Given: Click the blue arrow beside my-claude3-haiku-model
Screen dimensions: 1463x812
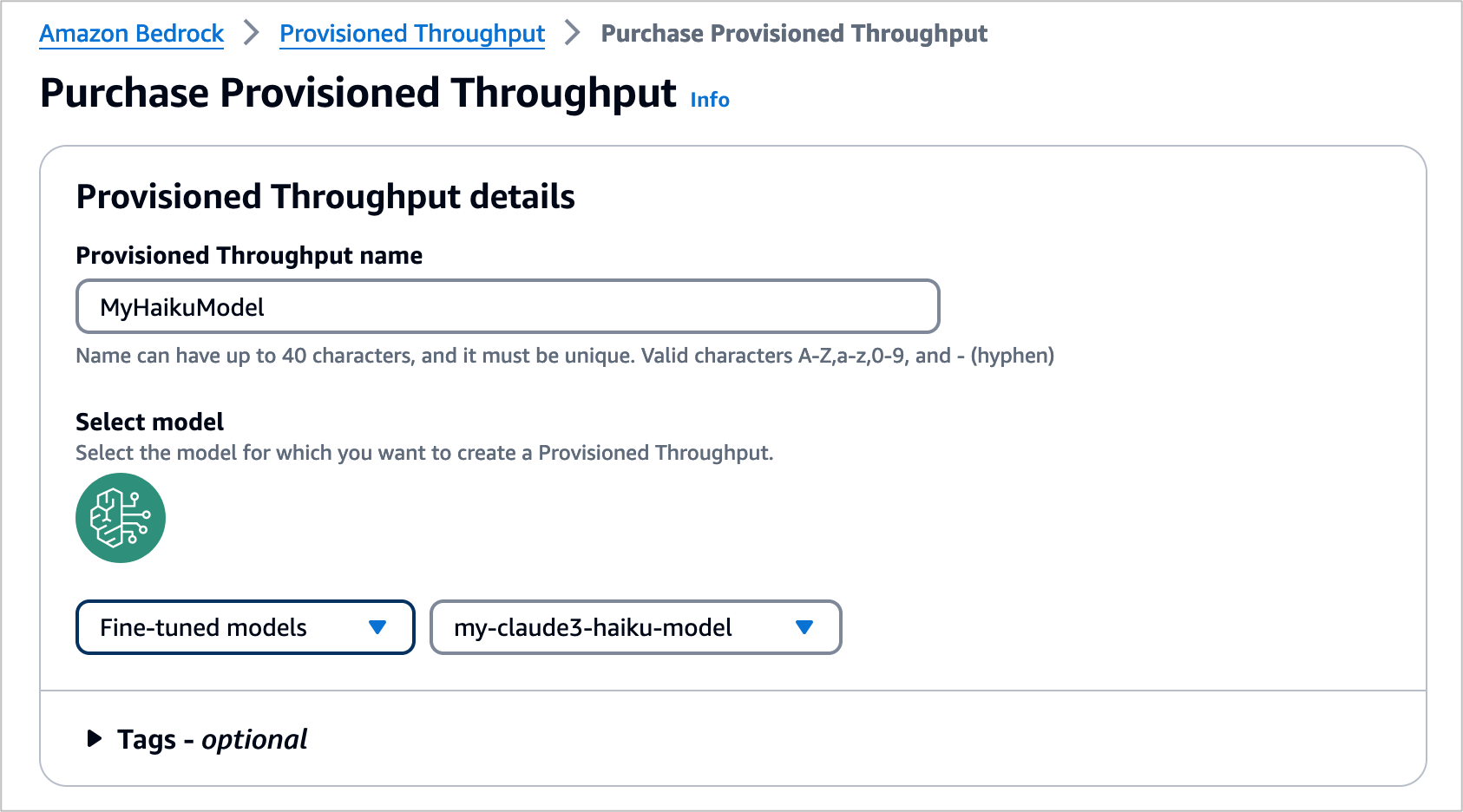Looking at the screenshot, I should pyautogui.click(x=804, y=627).
